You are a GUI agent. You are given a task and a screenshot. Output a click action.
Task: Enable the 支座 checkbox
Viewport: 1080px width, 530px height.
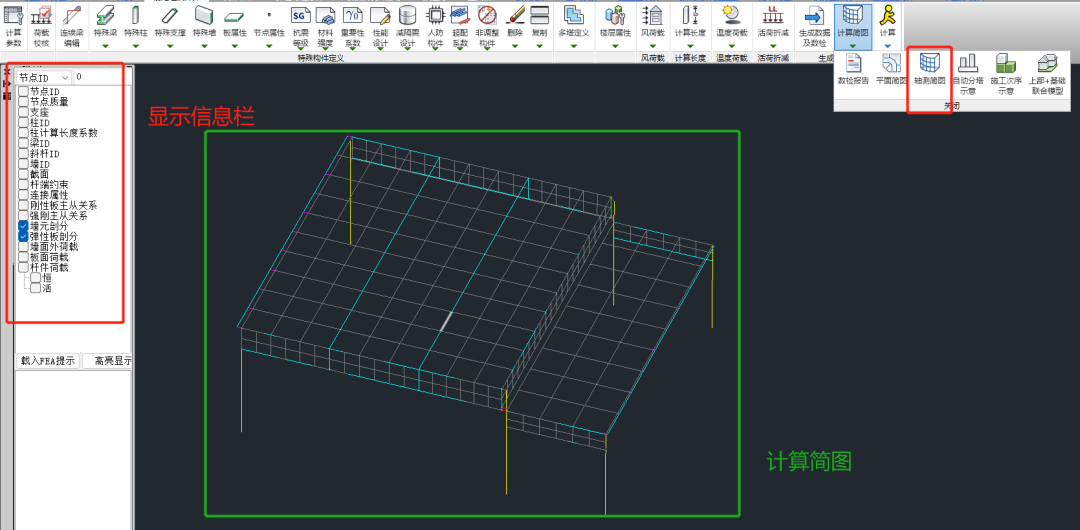(x=23, y=112)
